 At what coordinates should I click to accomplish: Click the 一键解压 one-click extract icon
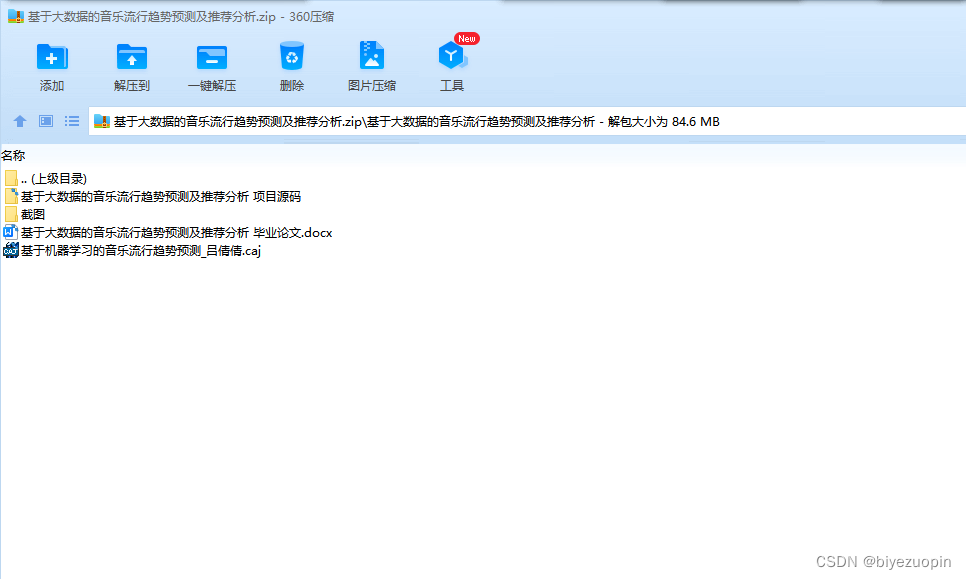tap(212, 57)
